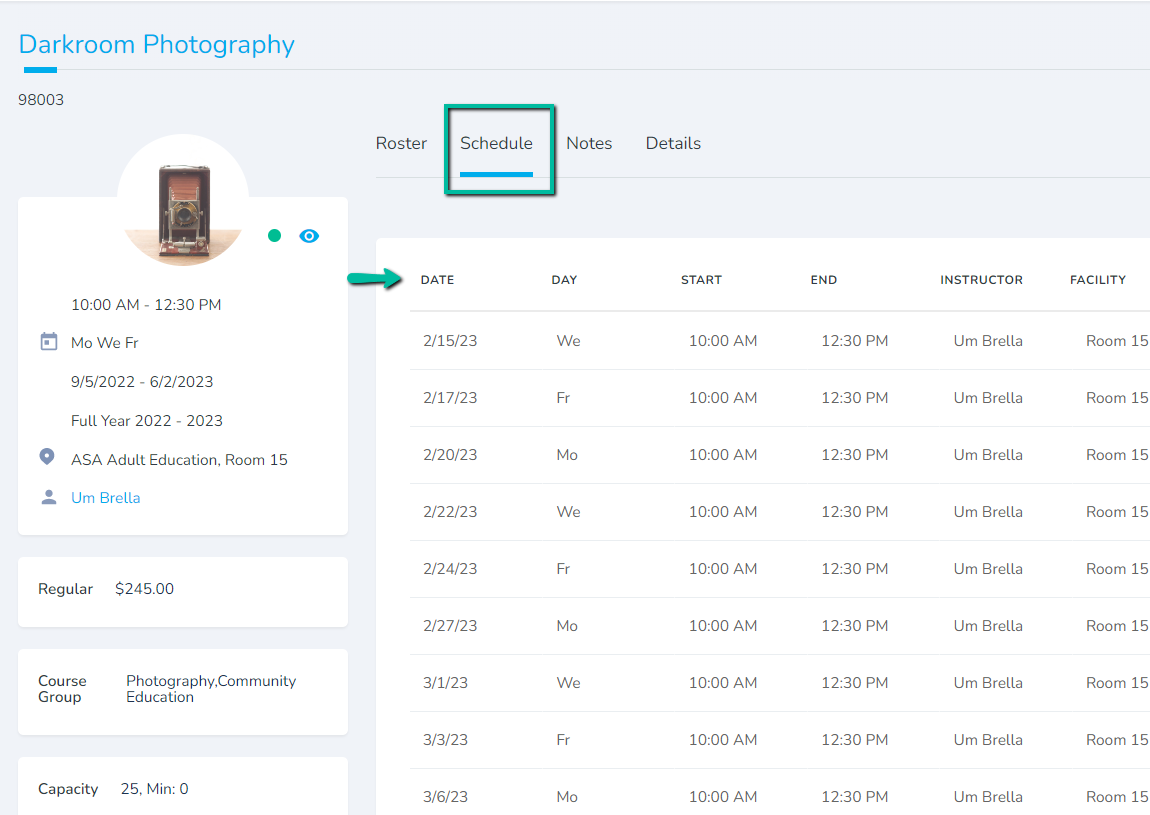1150x815 pixels.
Task: Sort by the FACILITY column header
Action: pos(1098,279)
